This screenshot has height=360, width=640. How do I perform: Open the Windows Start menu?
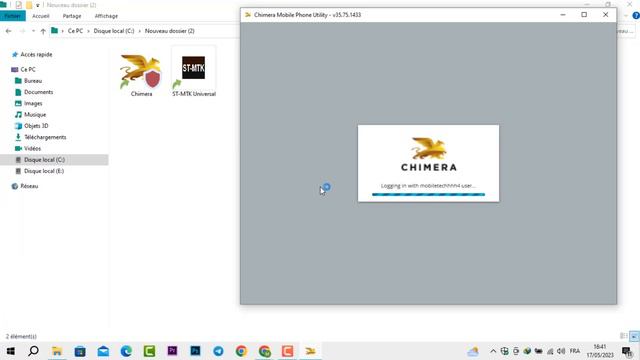pos(11,351)
